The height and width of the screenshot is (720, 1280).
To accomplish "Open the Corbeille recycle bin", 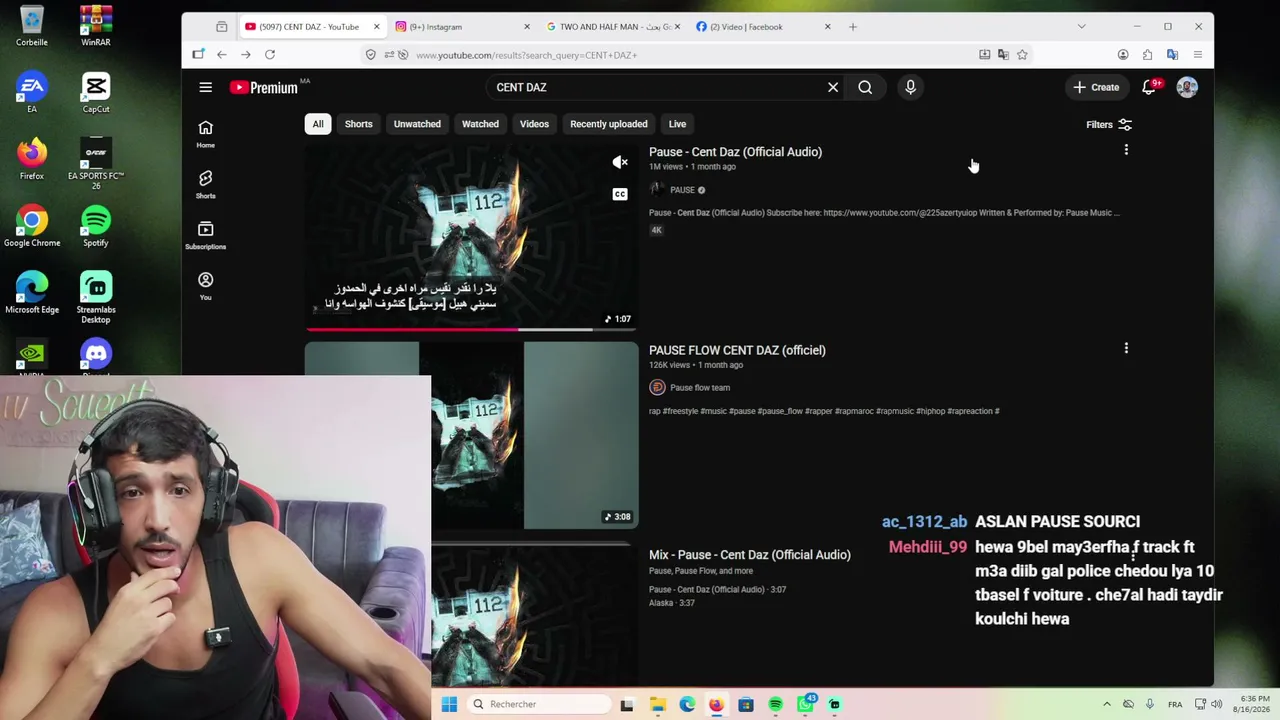I will click(32, 27).
